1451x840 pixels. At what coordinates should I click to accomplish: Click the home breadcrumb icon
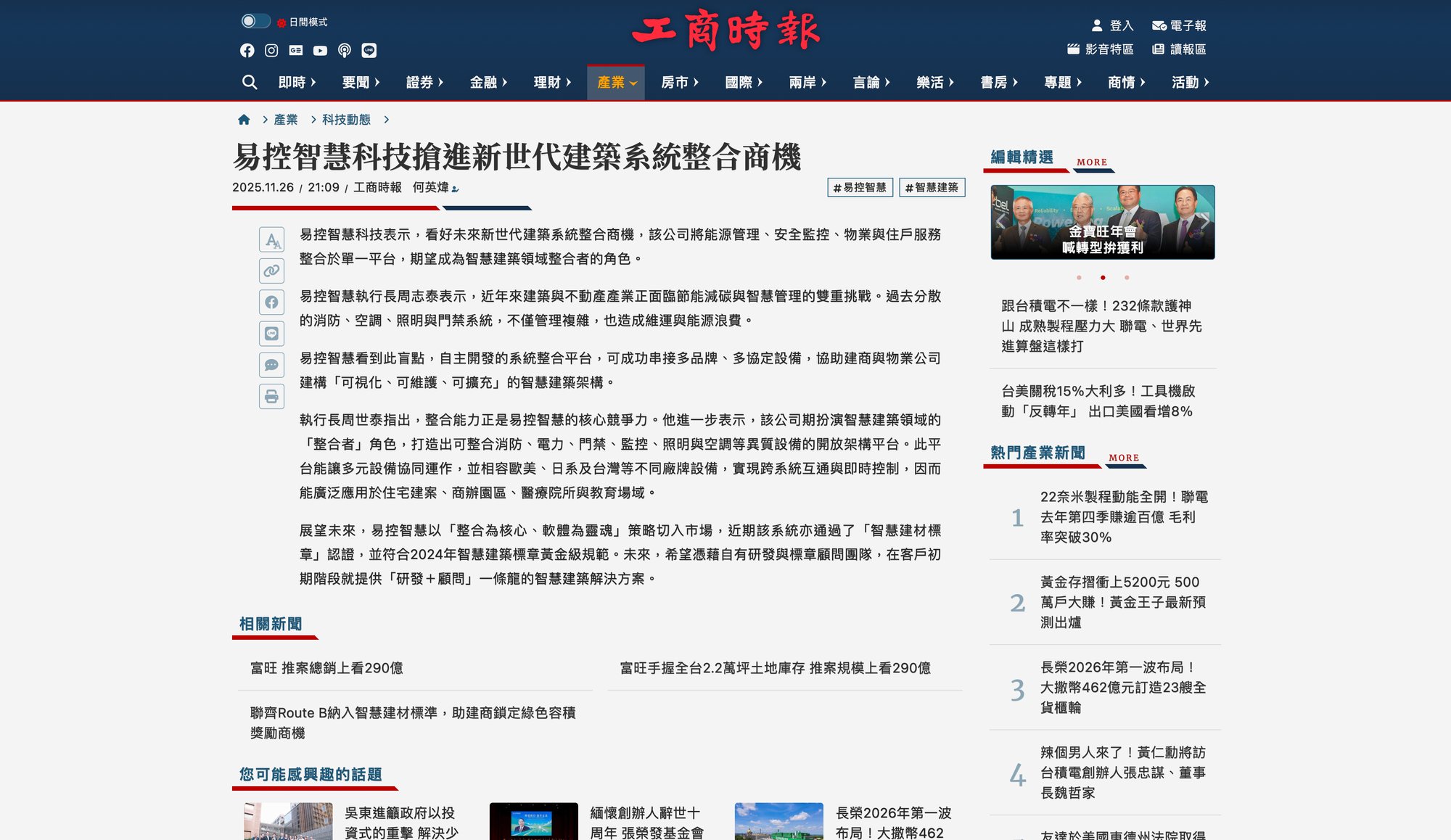click(x=244, y=120)
